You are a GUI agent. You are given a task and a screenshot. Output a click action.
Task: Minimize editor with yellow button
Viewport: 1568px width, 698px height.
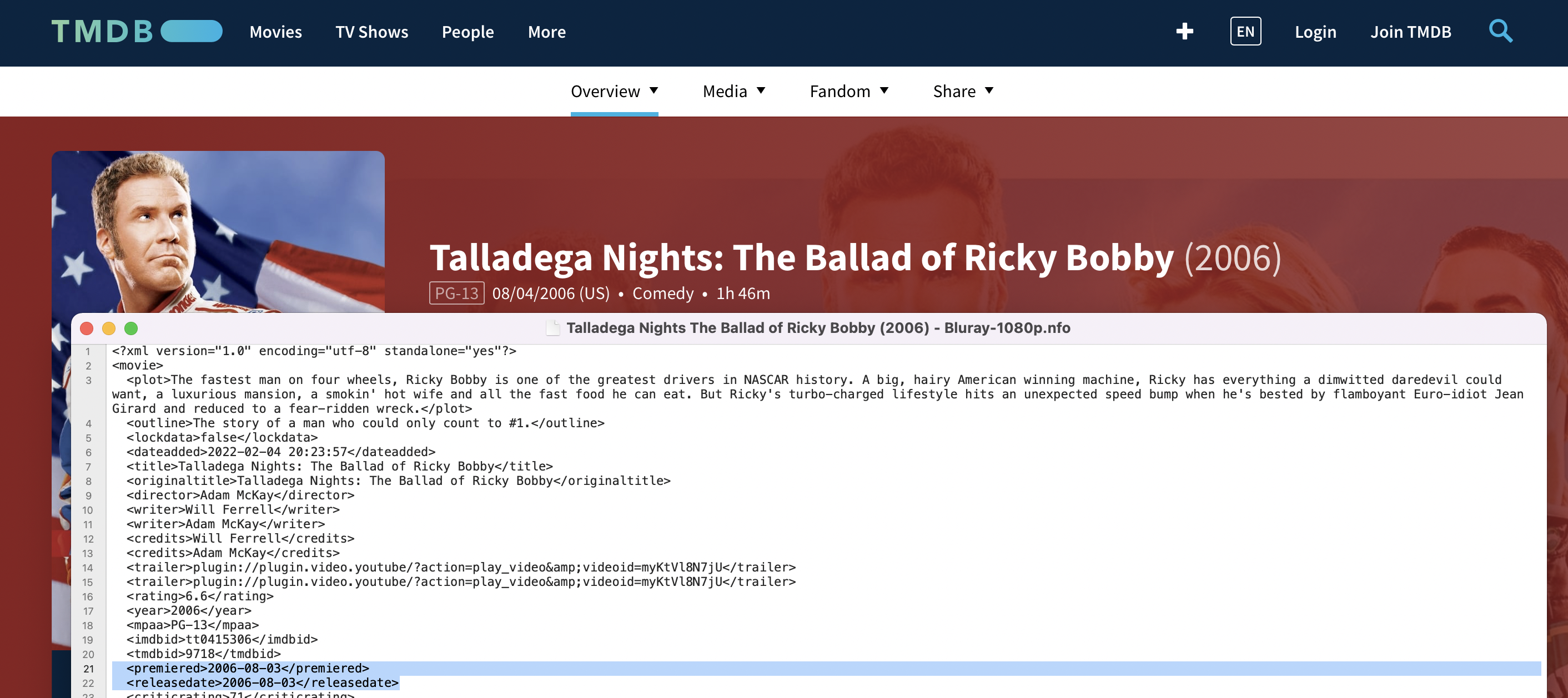point(109,328)
